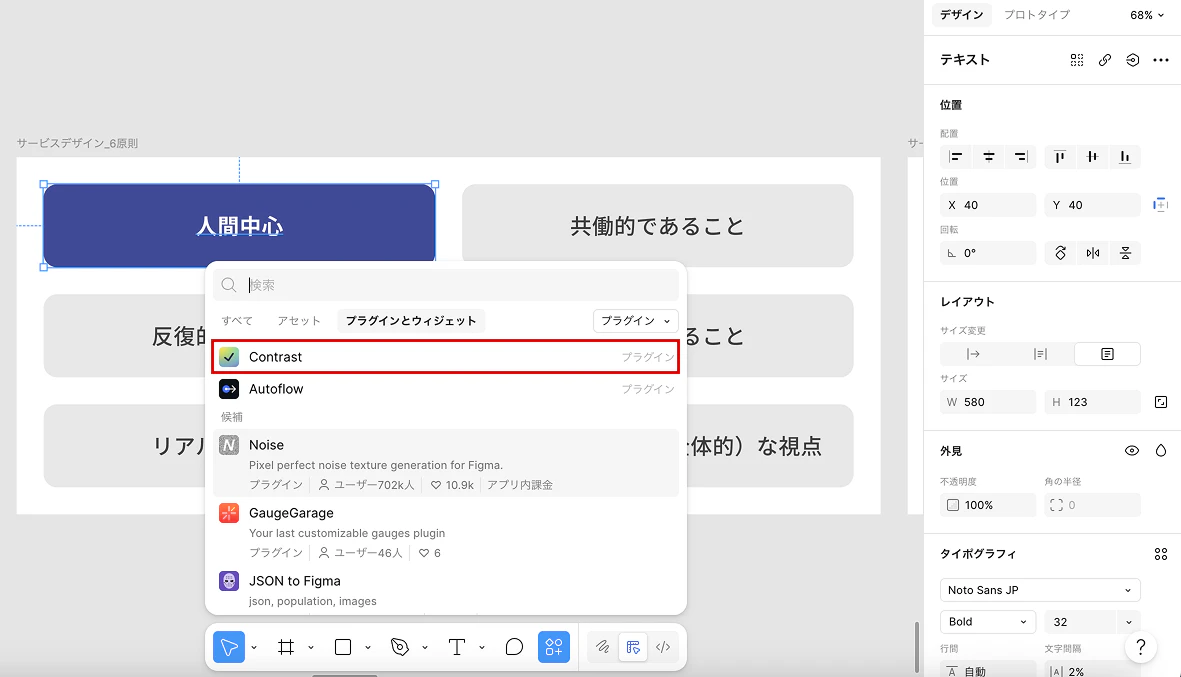Screen dimensions: 1181x677
Task: Align layer to right
Action: tap(1021, 157)
